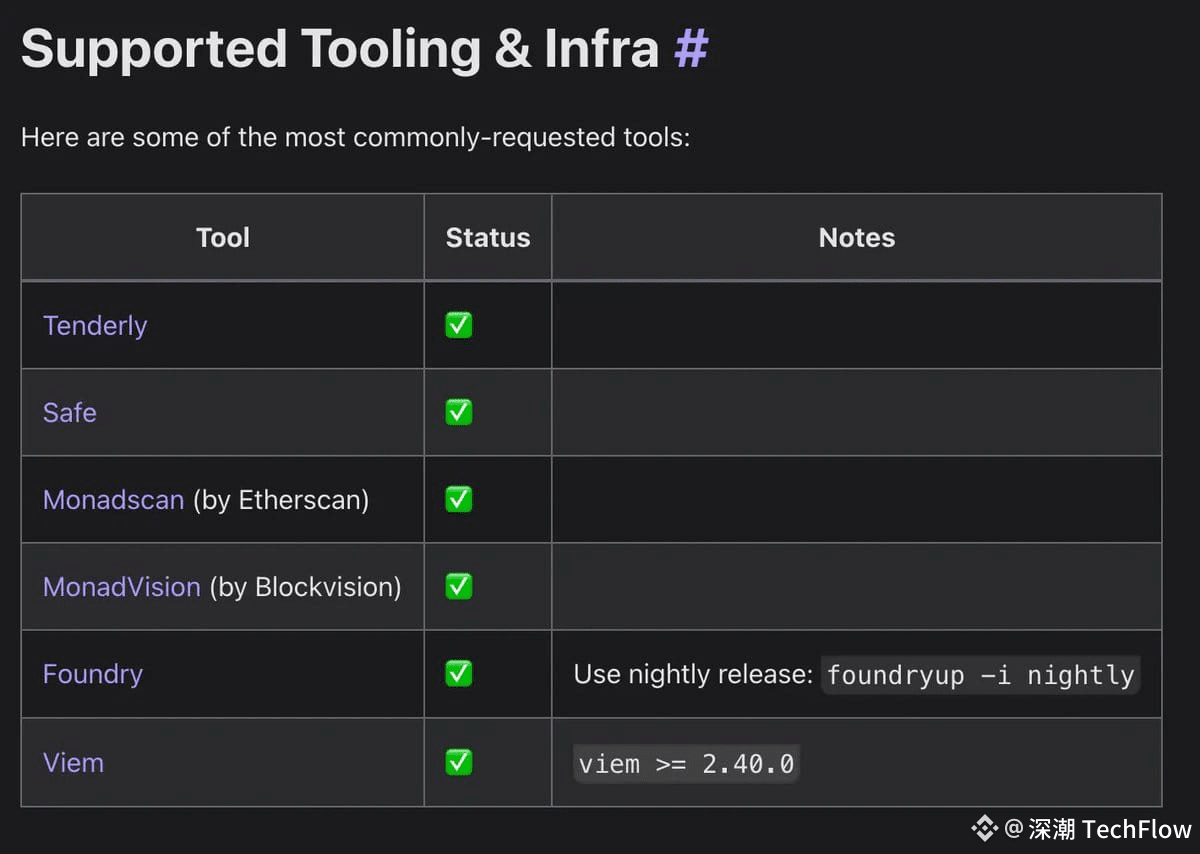This screenshot has width=1200, height=854.
Task: Click the Notes column header
Action: click(x=856, y=238)
